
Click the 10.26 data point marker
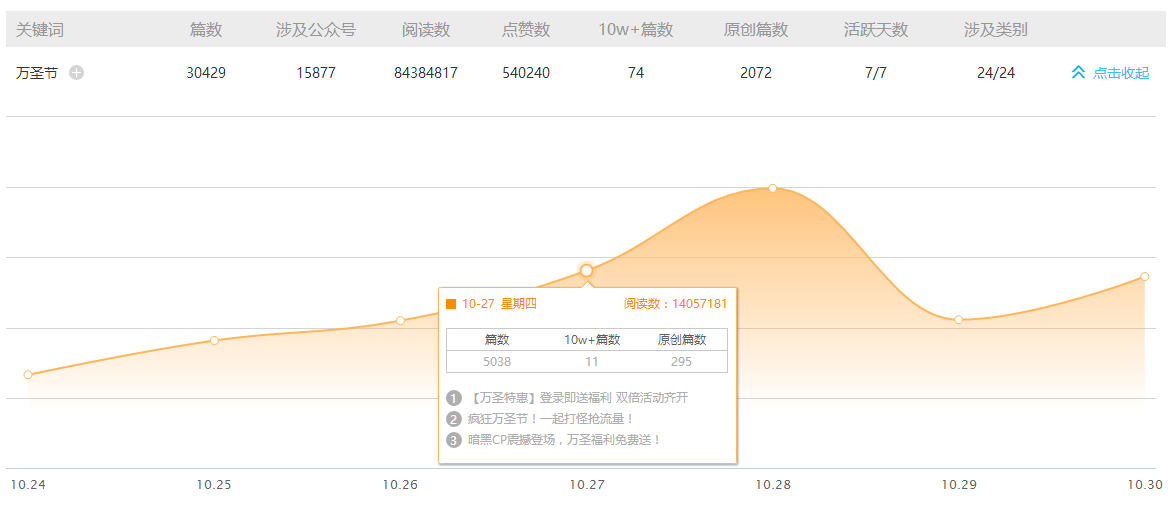tap(400, 321)
